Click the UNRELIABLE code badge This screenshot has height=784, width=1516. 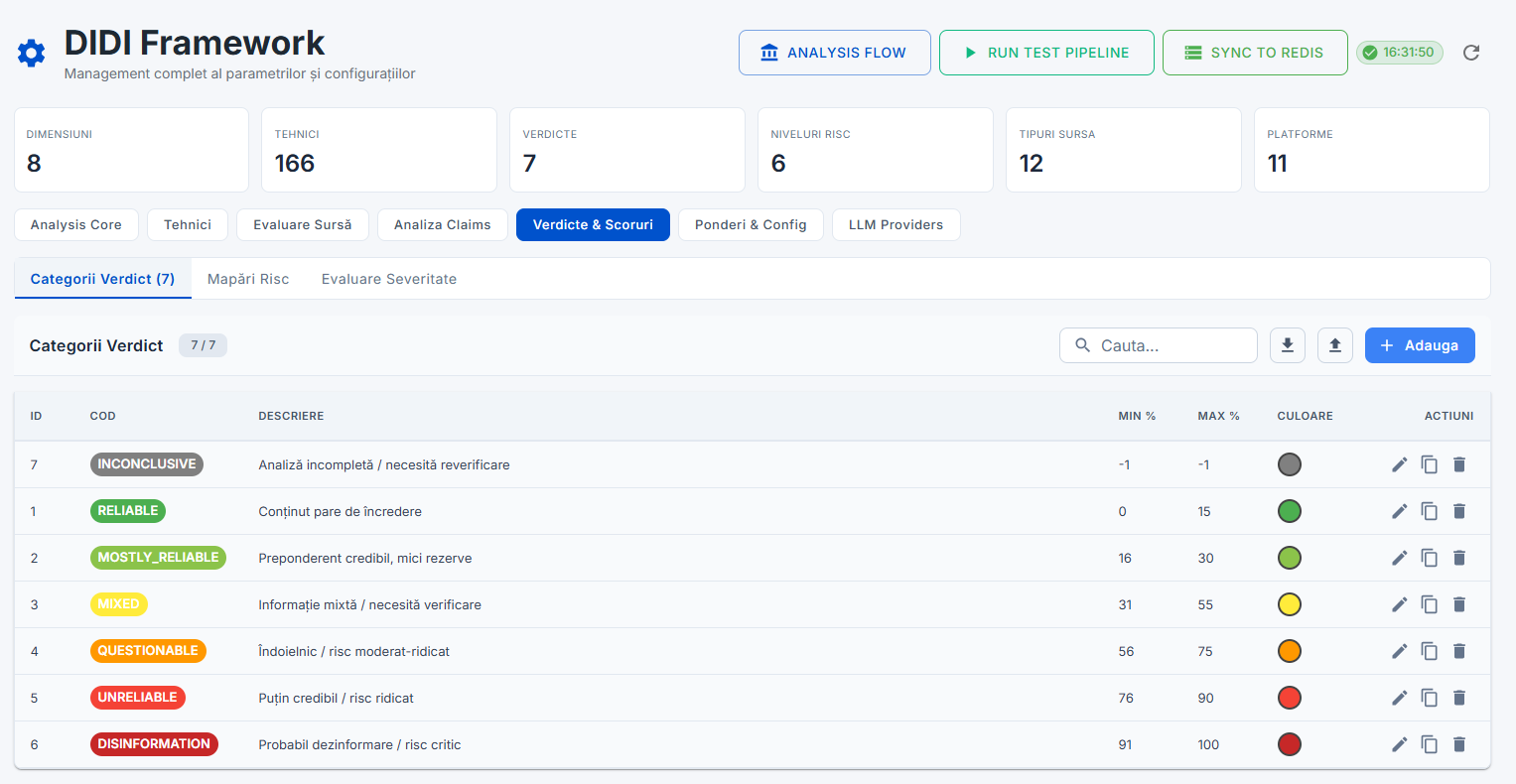coord(138,698)
